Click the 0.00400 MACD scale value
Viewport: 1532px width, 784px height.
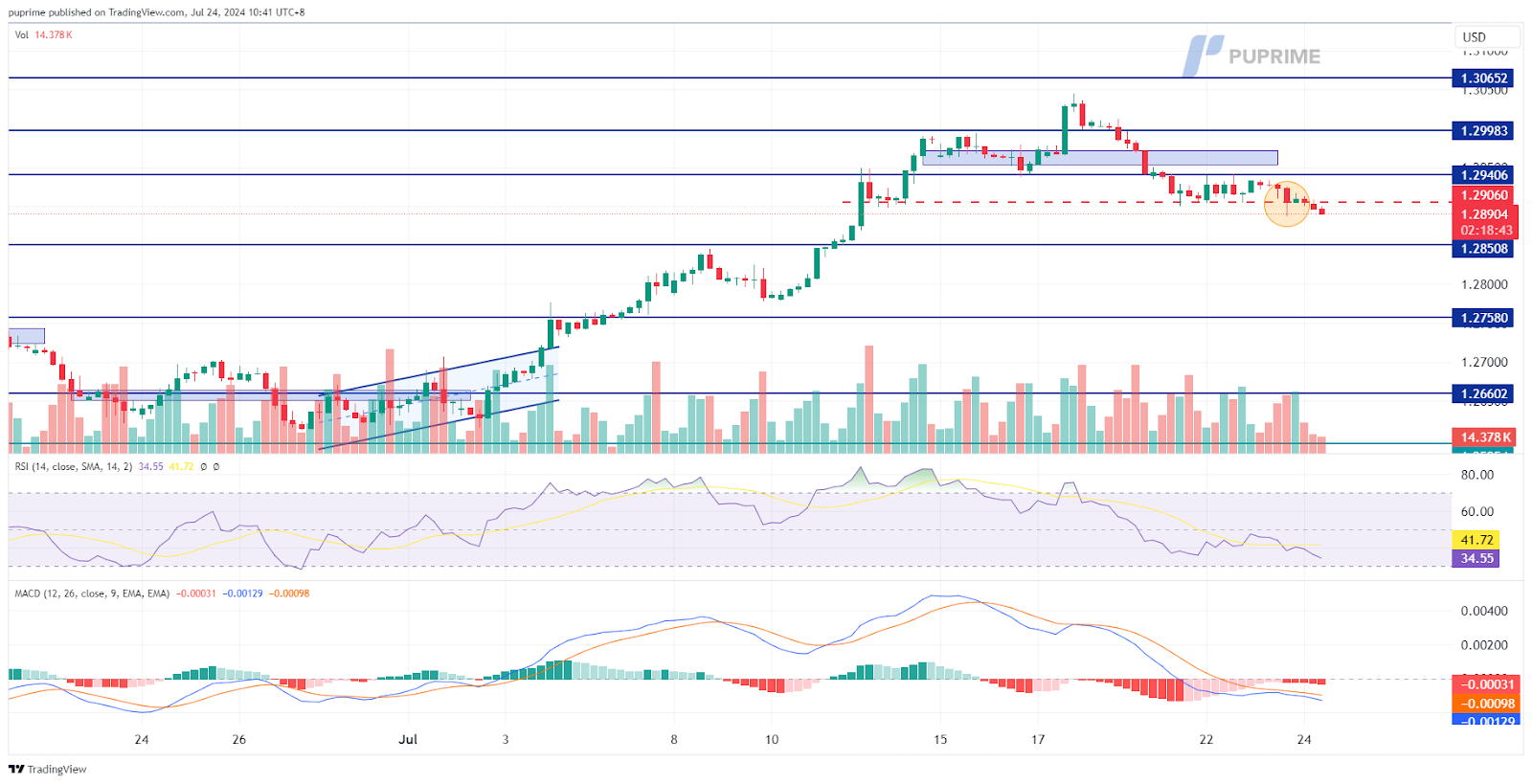point(1484,611)
